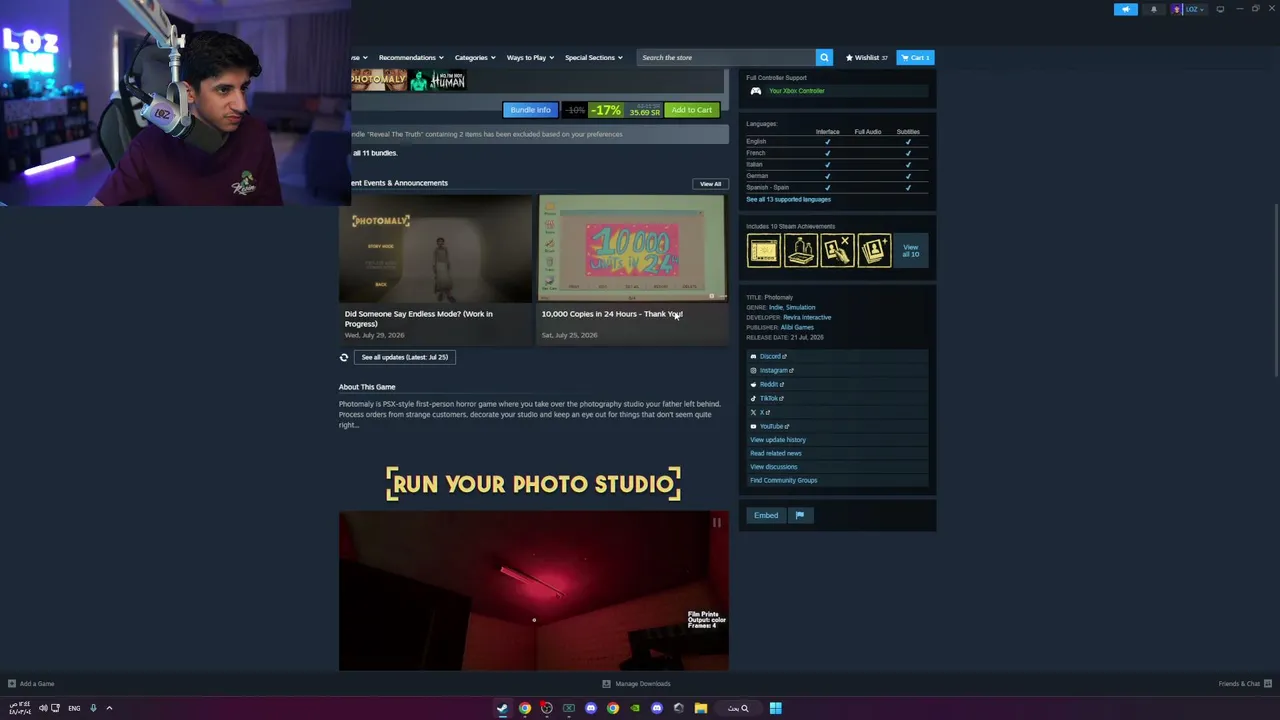Open the Simulation genre link

coord(801,307)
